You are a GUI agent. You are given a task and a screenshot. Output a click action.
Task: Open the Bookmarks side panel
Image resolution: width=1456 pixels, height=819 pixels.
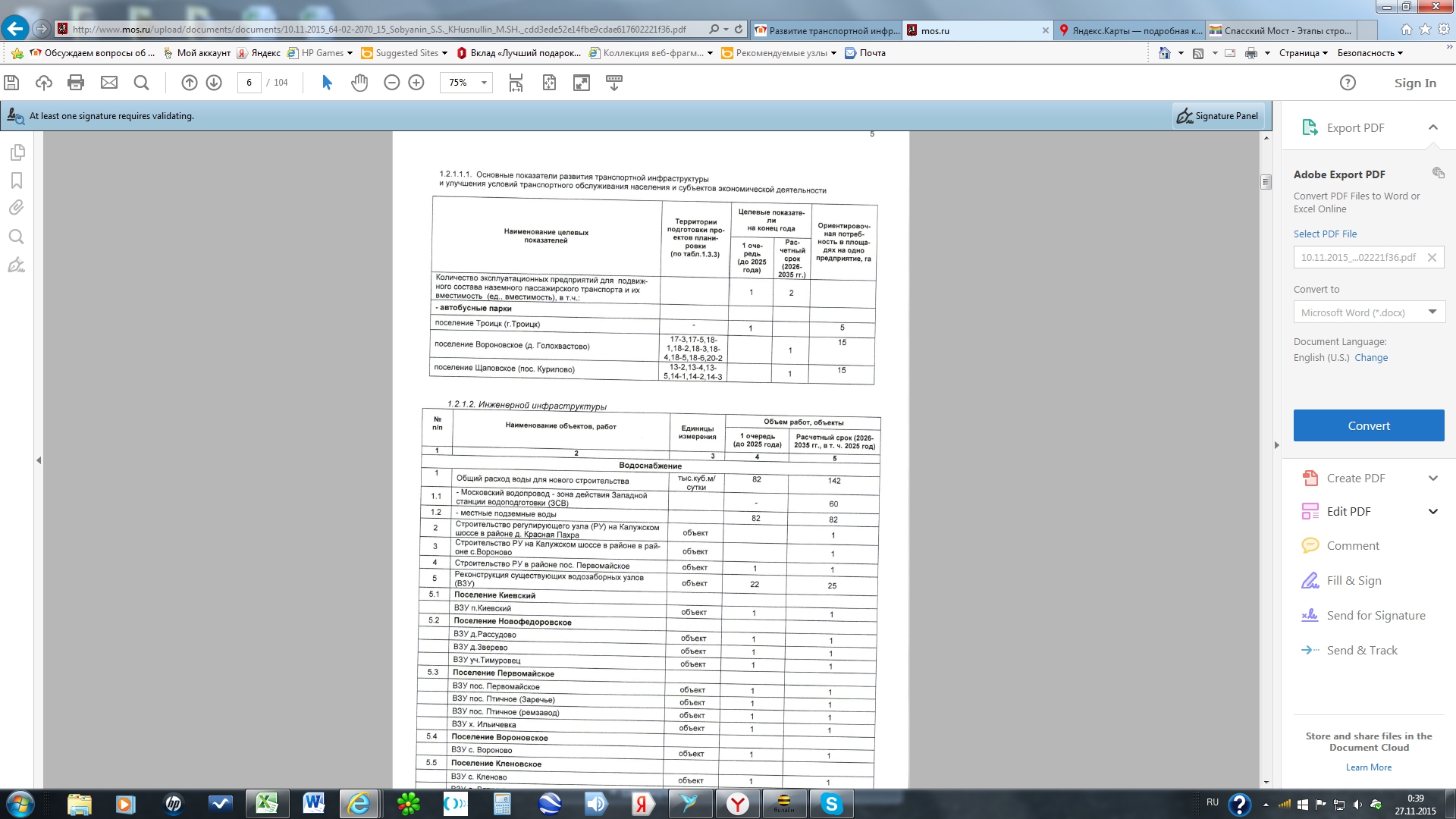17,180
